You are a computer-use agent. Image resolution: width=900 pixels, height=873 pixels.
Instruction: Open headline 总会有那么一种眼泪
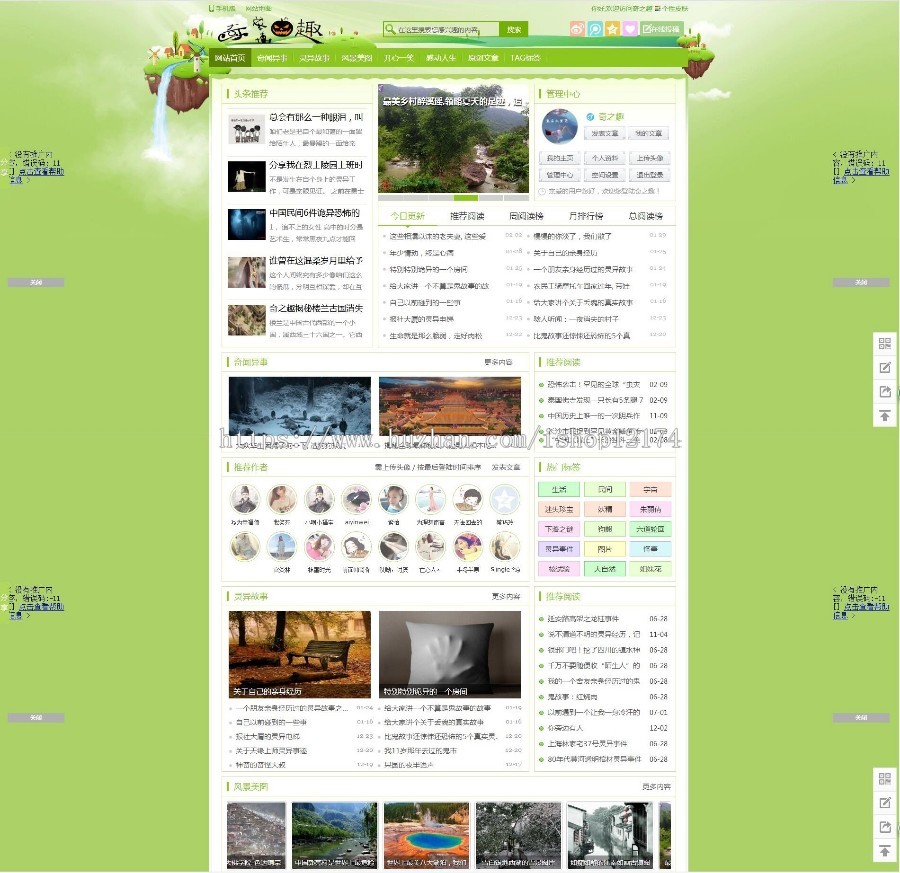(x=316, y=117)
